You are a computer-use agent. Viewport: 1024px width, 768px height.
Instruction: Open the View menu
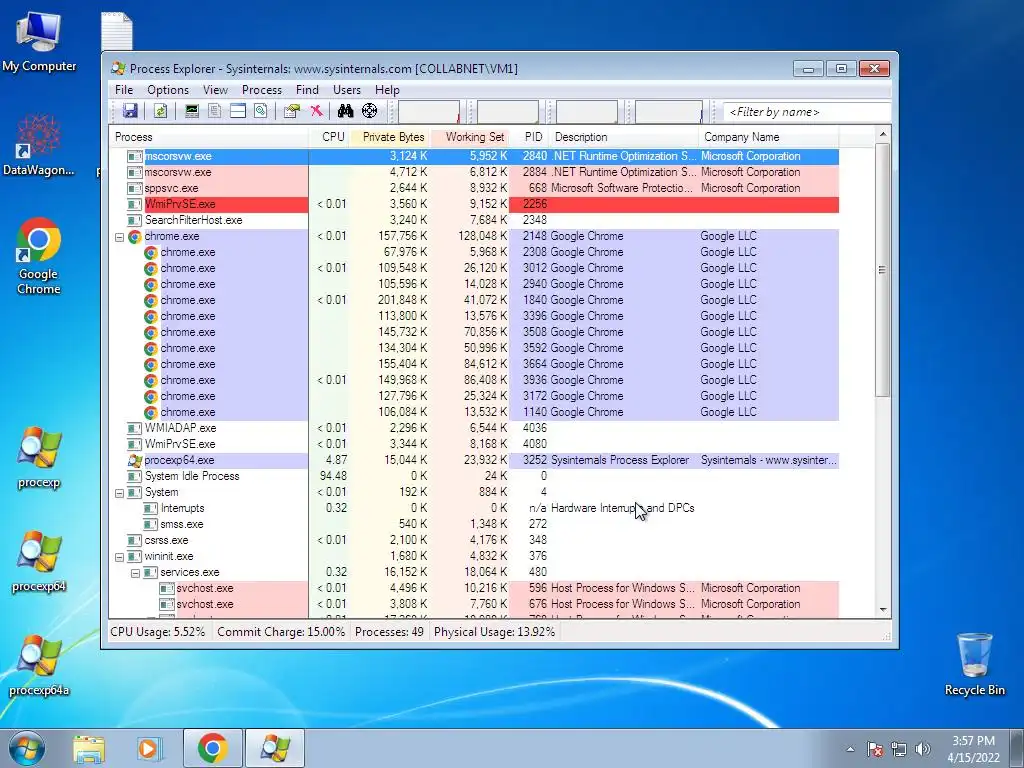[x=215, y=89]
